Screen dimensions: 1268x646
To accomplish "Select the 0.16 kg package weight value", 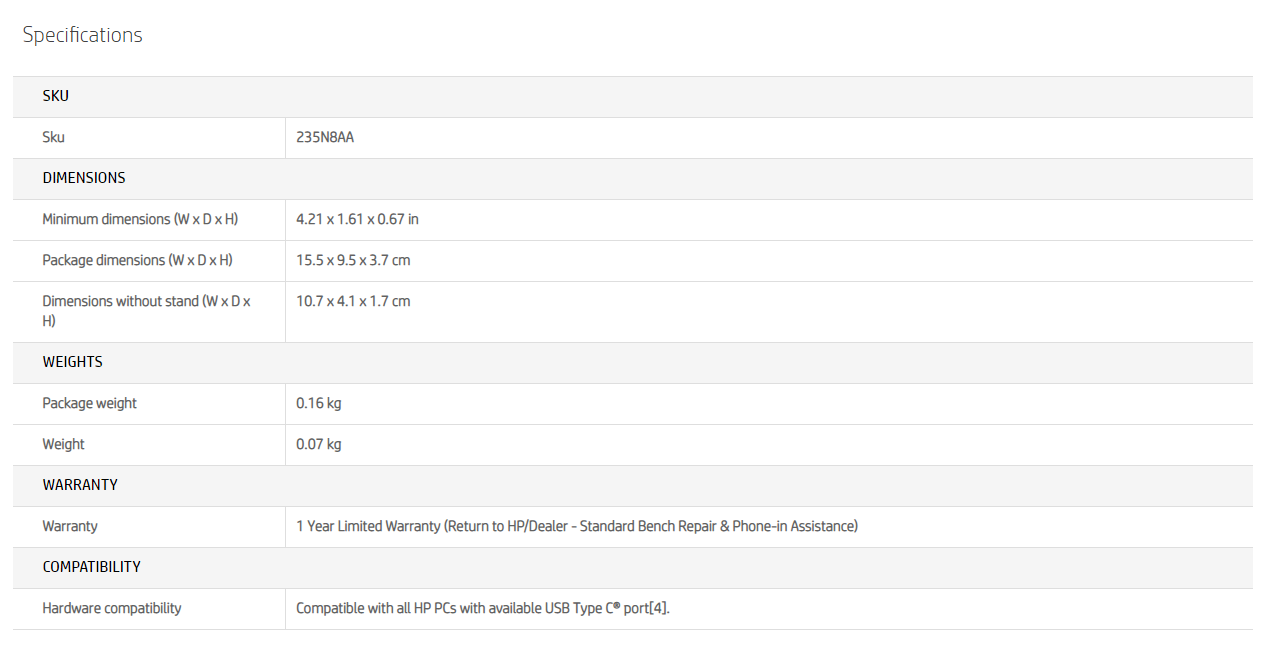I will [319, 403].
